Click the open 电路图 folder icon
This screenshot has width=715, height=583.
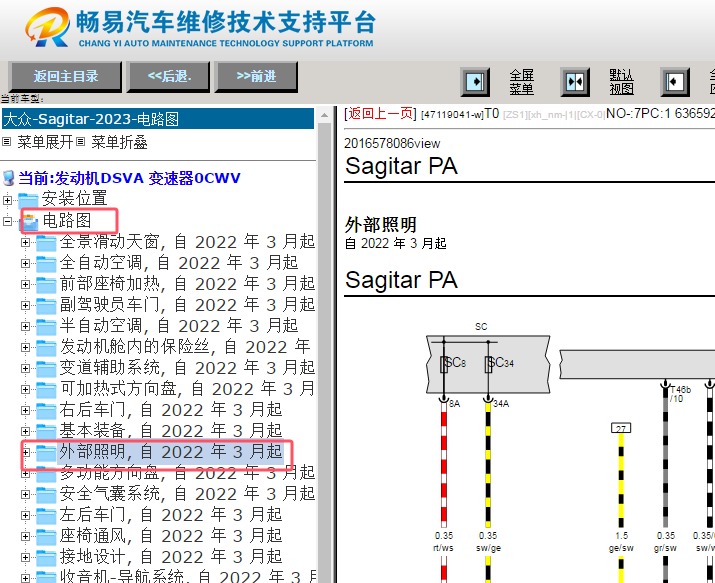[x=30, y=222]
